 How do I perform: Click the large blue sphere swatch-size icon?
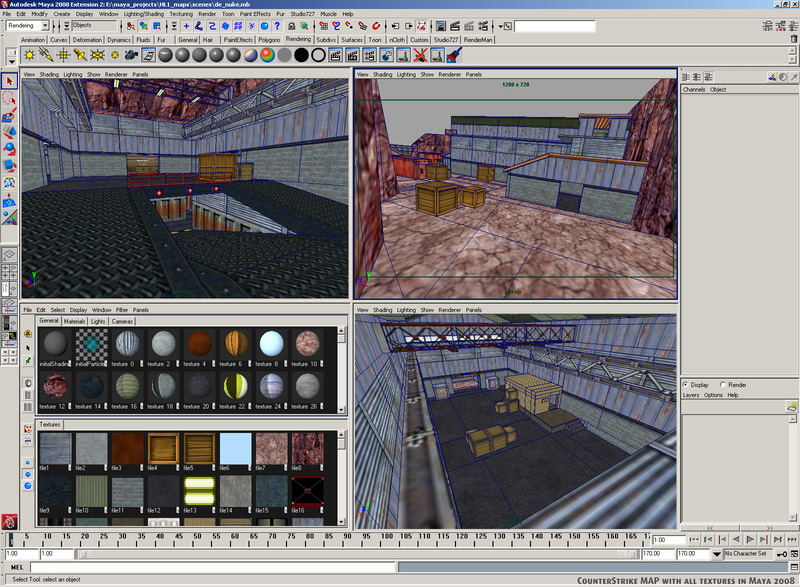click(x=28, y=486)
